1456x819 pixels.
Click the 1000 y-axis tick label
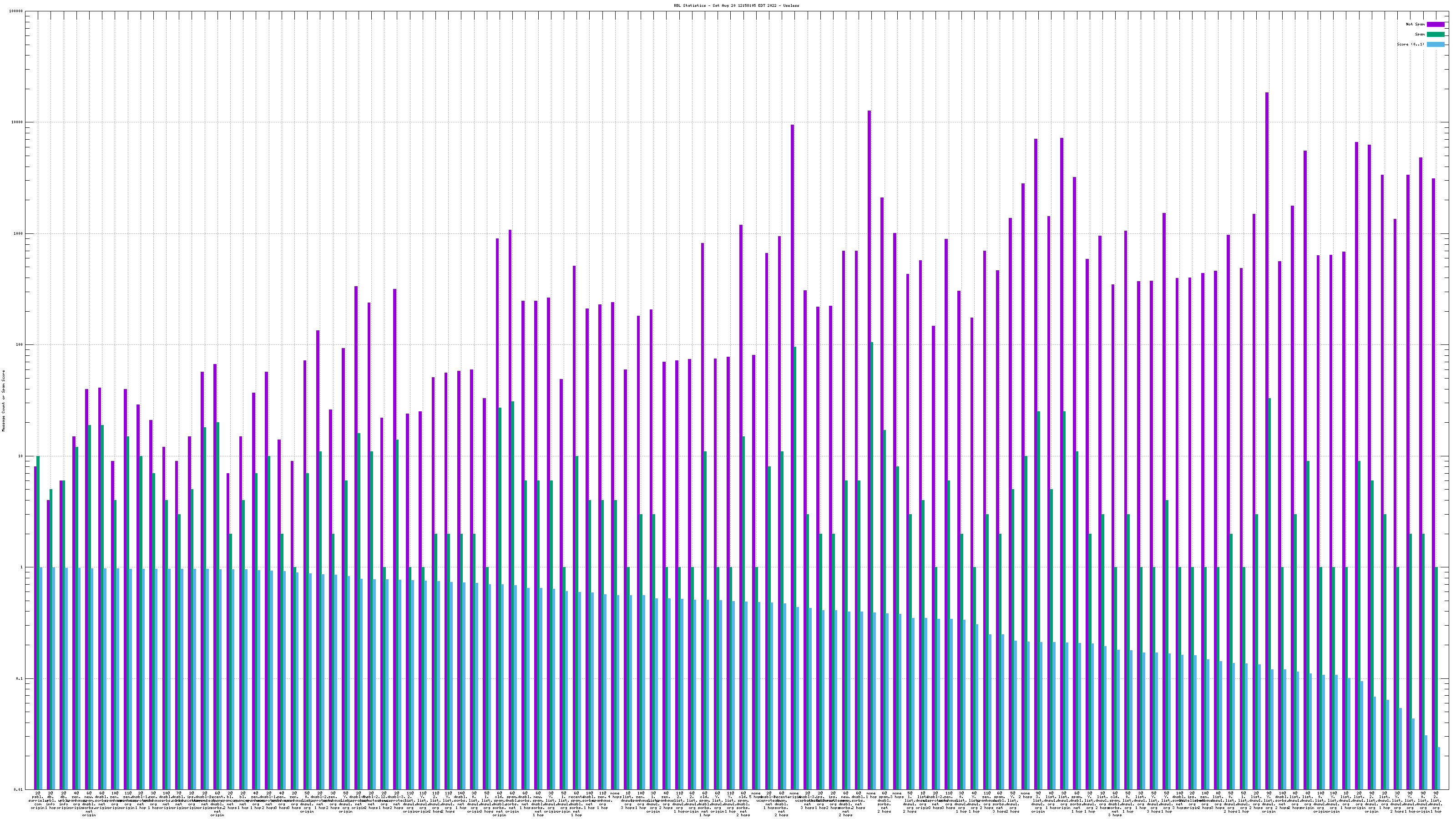point(18,233)
